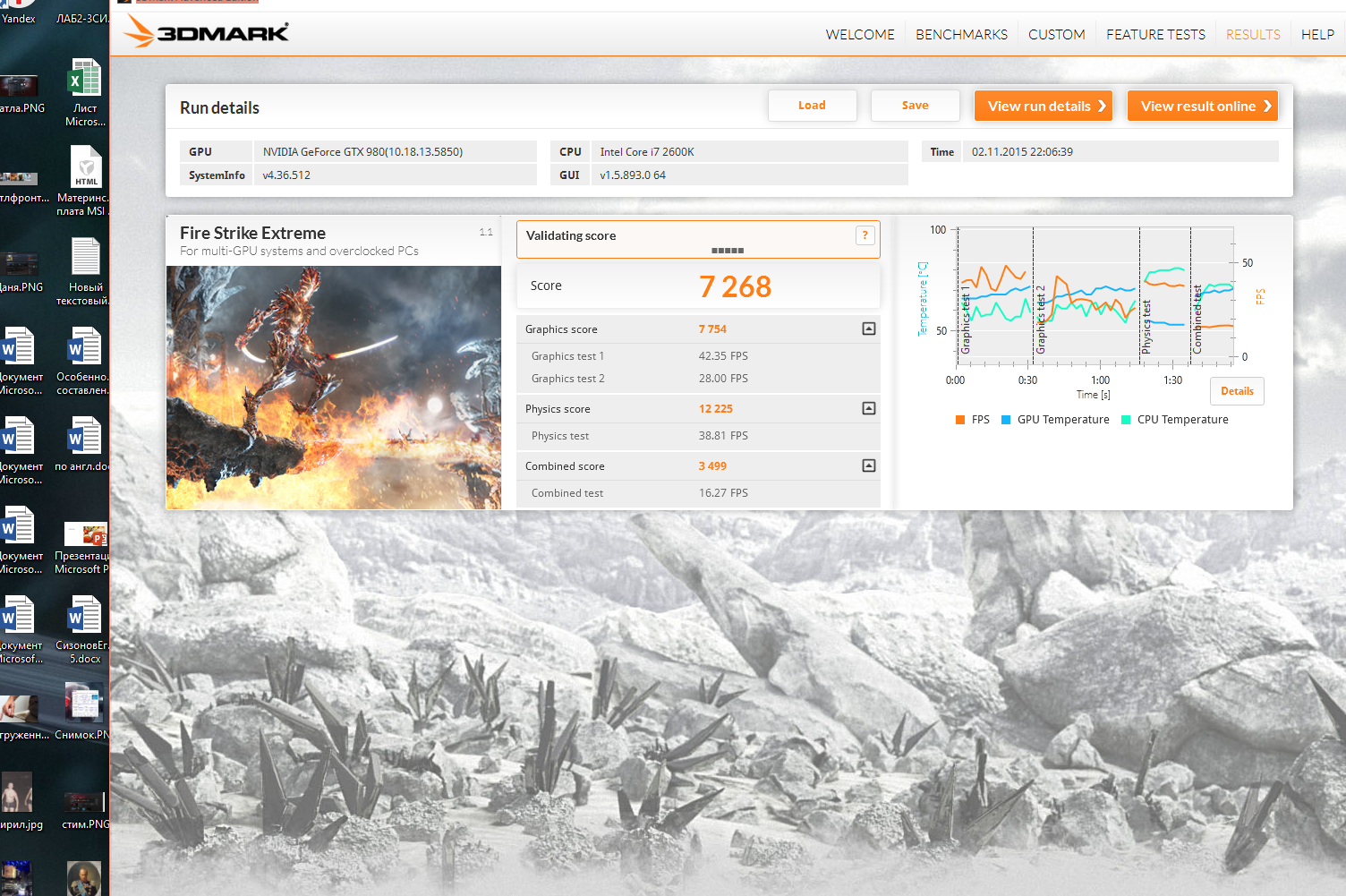Open the Feature Tests tab
Image resolution: width=1346 pixels, height=896 pixels.
coord(1155,34)
